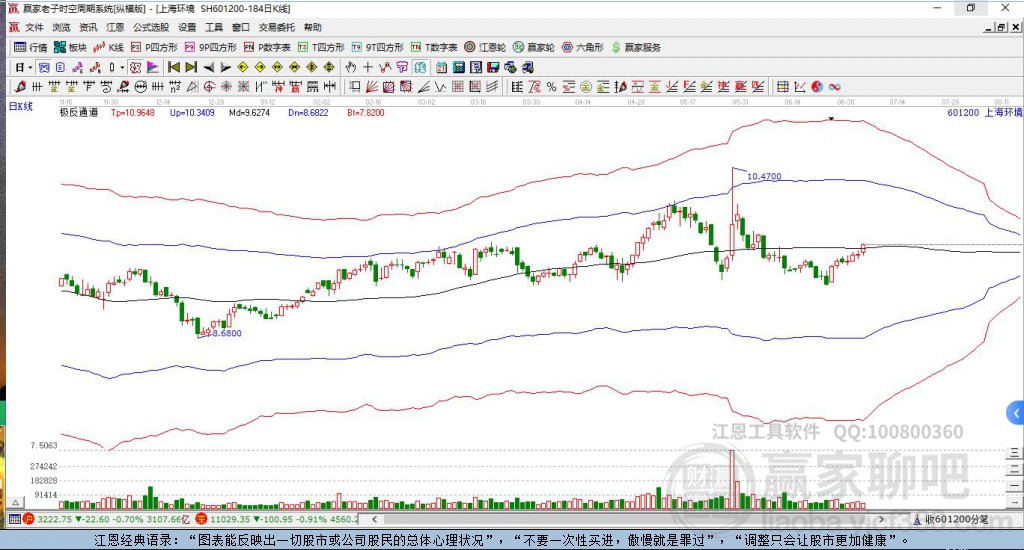Open the 9T四方形 tool

[377, 48]
